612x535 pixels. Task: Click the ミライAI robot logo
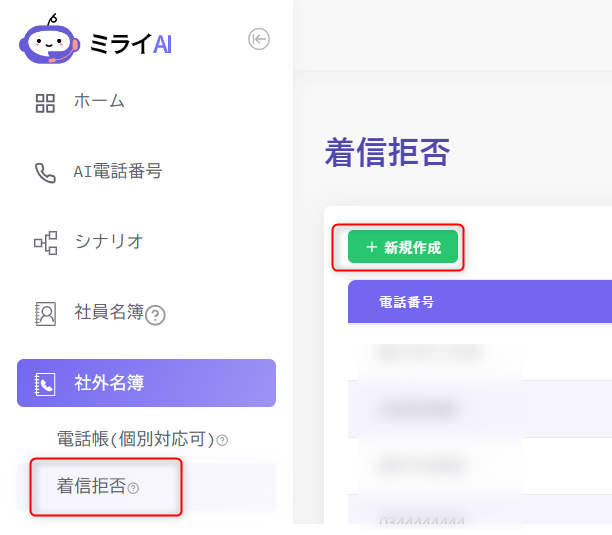[50, 42]
